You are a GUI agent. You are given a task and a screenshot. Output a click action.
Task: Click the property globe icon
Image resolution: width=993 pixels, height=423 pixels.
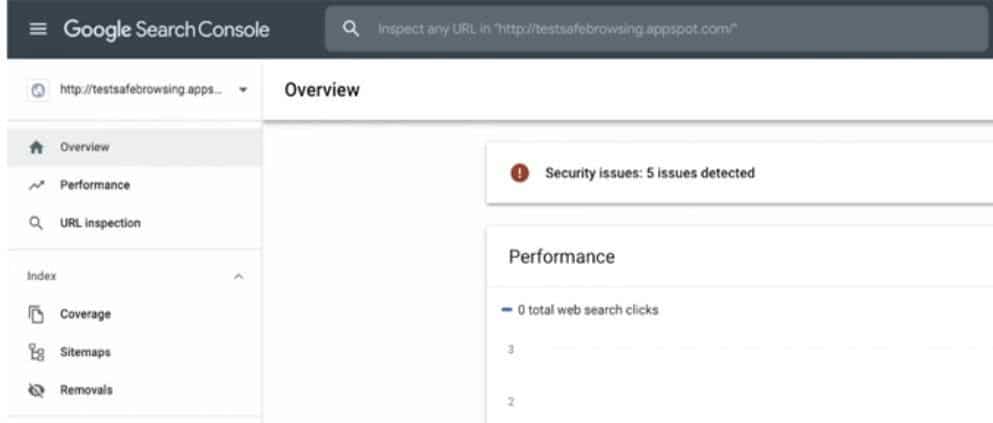[x=37, y=91]
